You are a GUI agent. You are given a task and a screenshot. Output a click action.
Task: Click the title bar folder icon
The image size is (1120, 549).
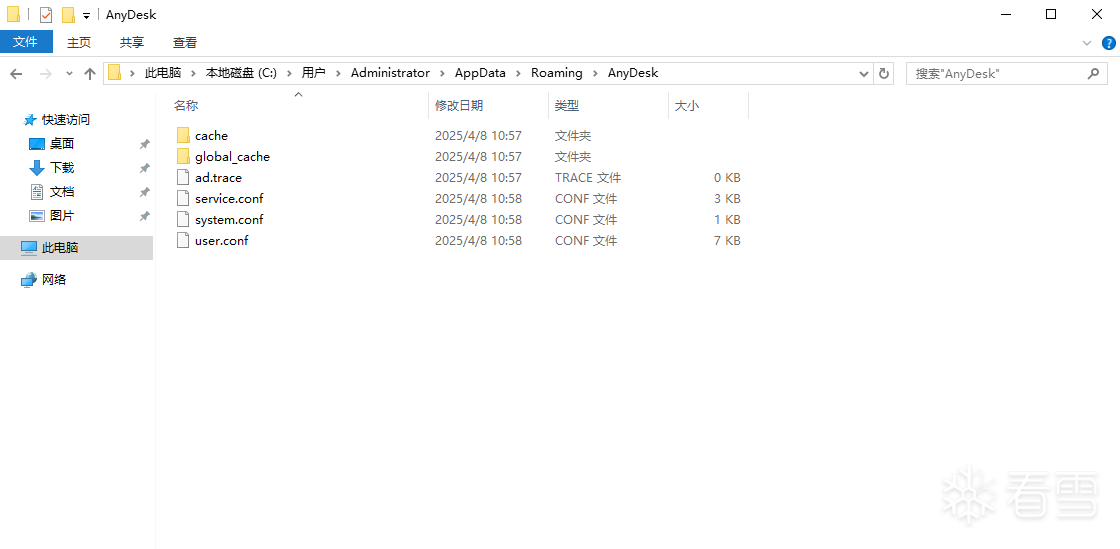pos(14,14)
